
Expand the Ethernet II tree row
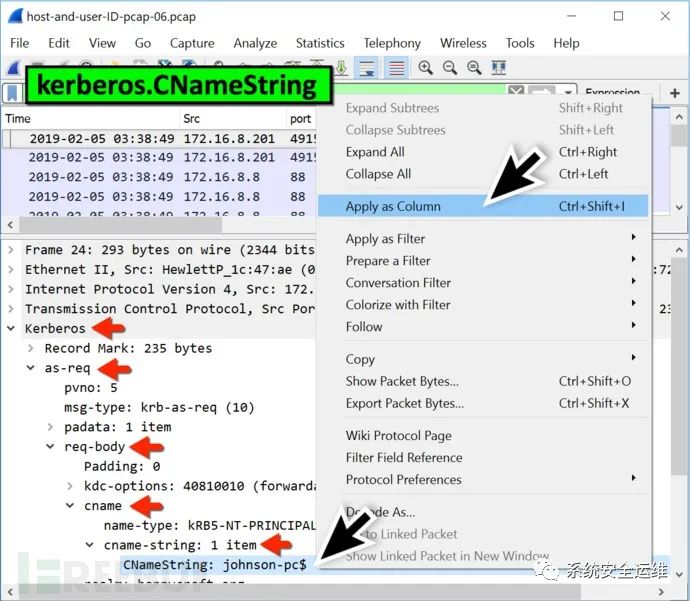[x=11, y=269]
